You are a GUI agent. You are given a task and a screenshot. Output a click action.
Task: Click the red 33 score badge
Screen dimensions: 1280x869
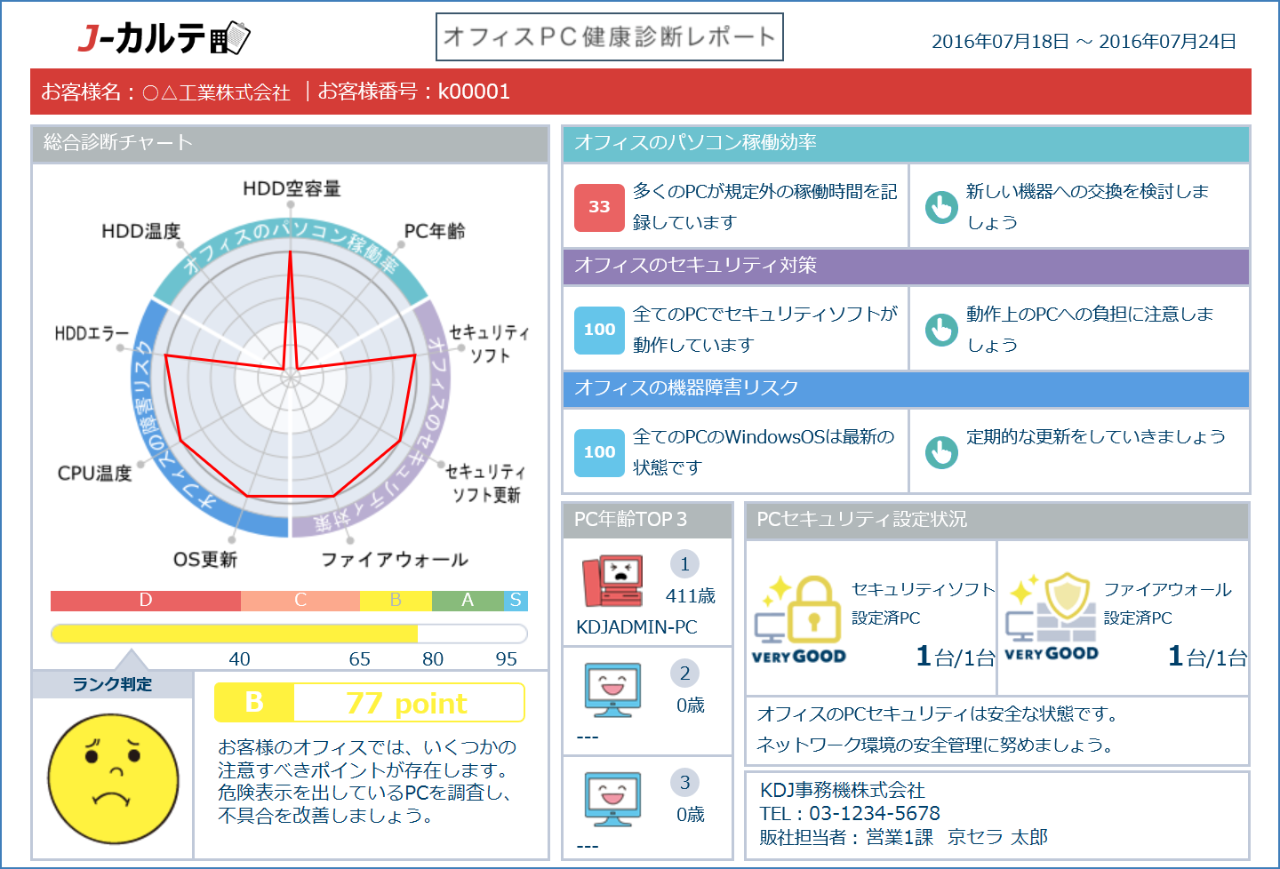click(599, 207)
